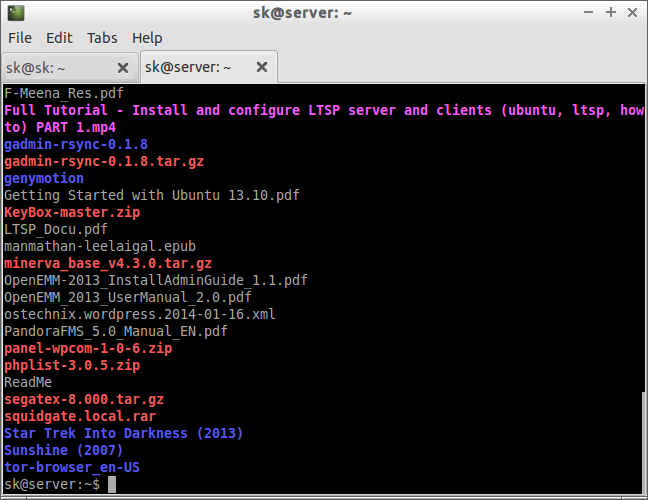Click gadmin-rsync-0.1.8 directory name
The image size is (648, 500).
[x=76, y=144]
